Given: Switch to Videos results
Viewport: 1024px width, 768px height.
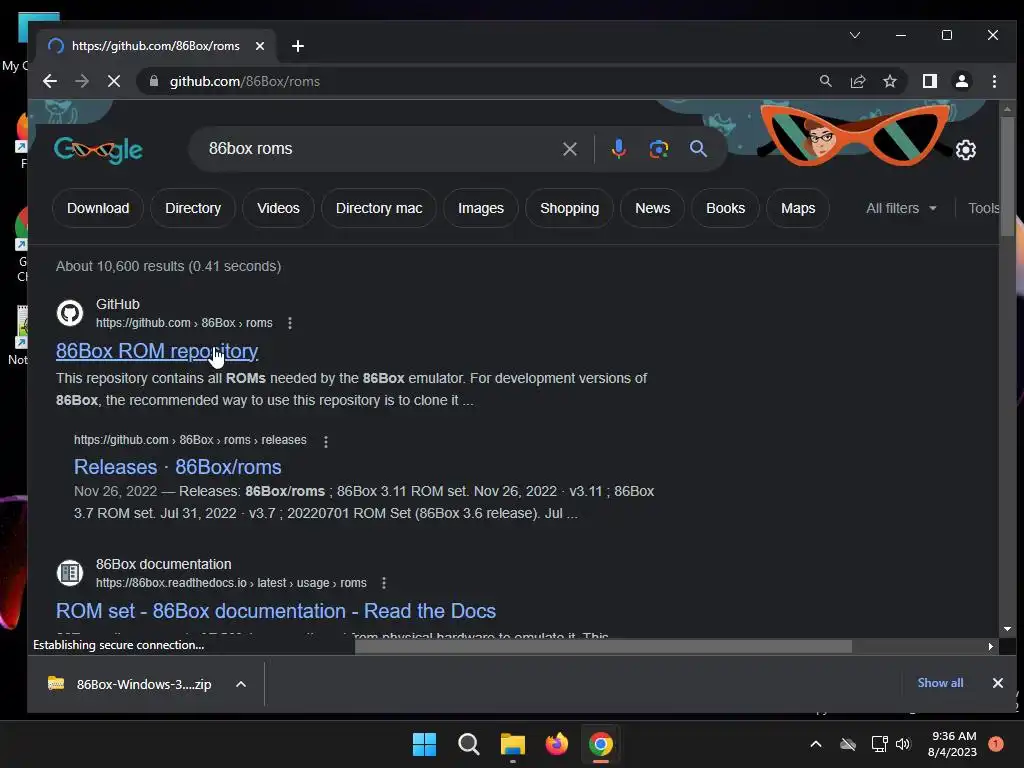Looking at the screenshot, I should click(x=278, y=208).
